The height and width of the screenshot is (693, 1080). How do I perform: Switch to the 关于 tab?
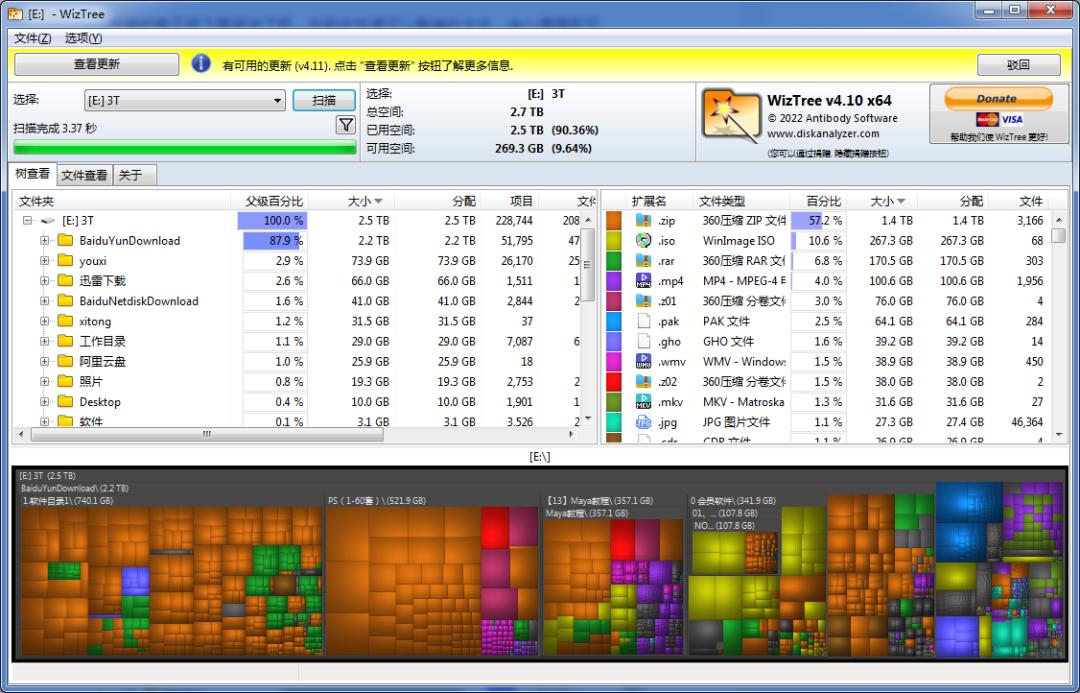[x=134, y=175]
